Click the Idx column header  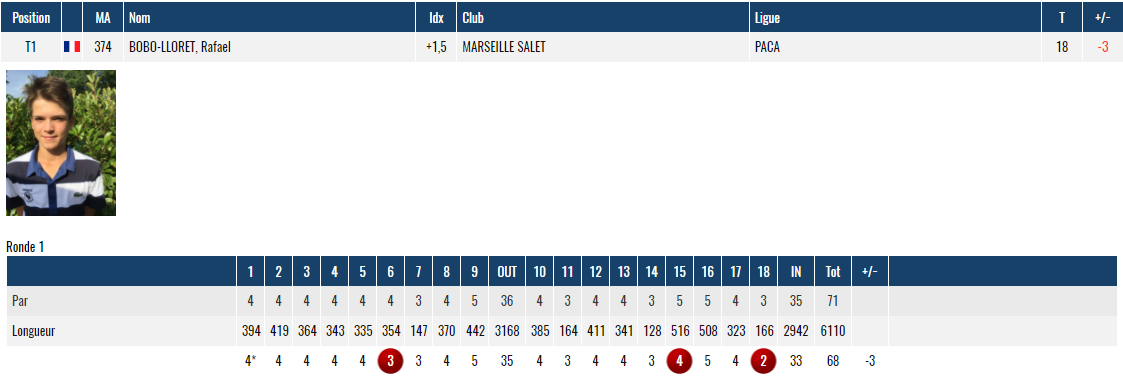click(x=436, y=17)
